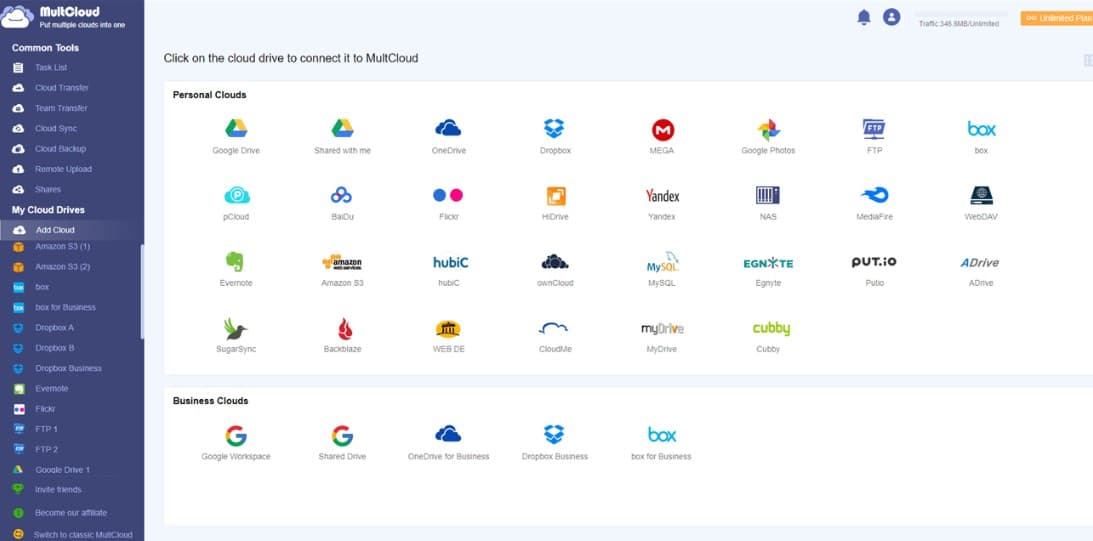This screenshot has height=541, width=1093.
Task: Connect ownCloud drive
Action: point(556,269)
